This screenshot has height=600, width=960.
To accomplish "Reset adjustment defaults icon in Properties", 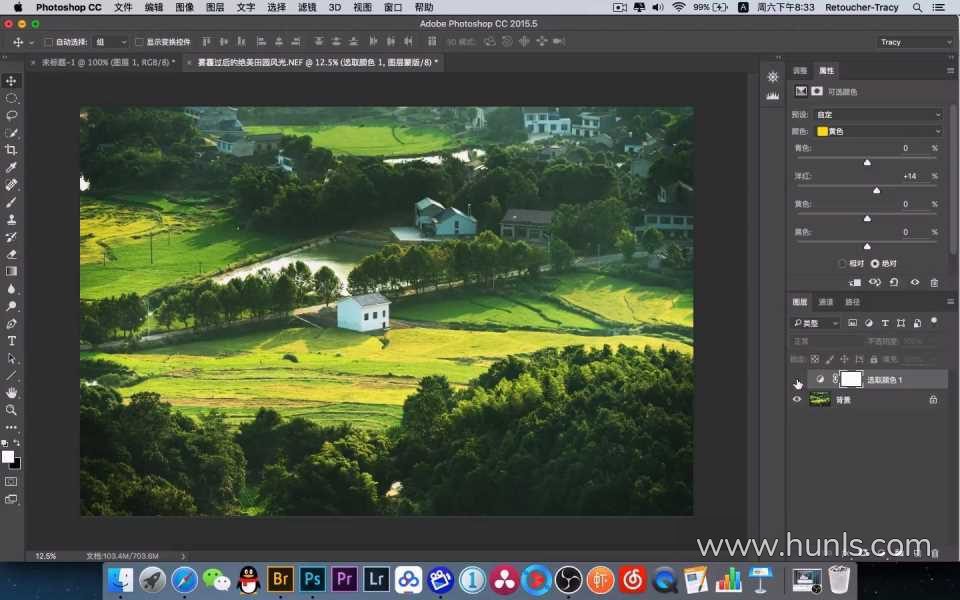I will tap(894, 282).
